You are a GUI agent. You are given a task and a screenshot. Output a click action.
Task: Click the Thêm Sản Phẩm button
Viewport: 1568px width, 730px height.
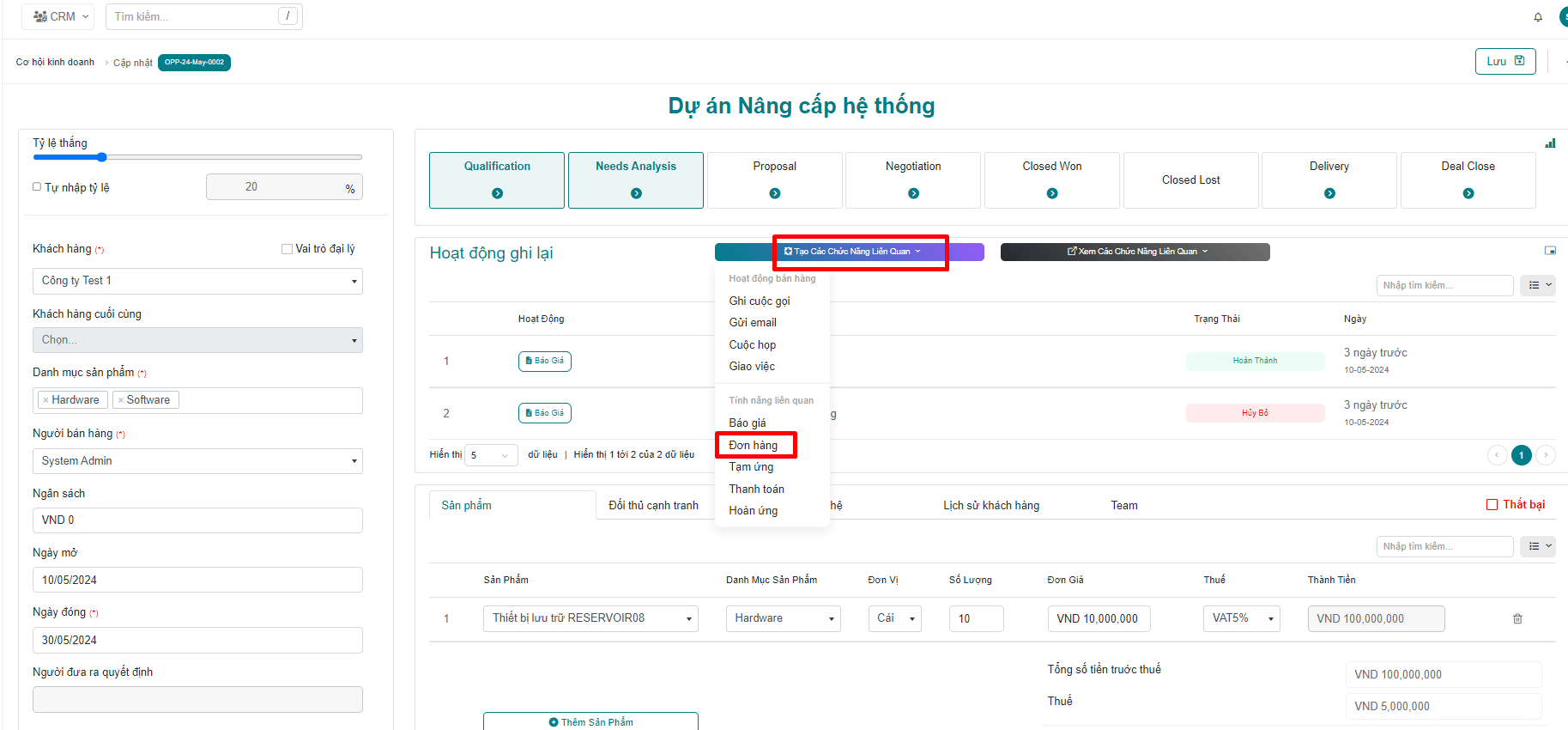(x=590, y=721)
